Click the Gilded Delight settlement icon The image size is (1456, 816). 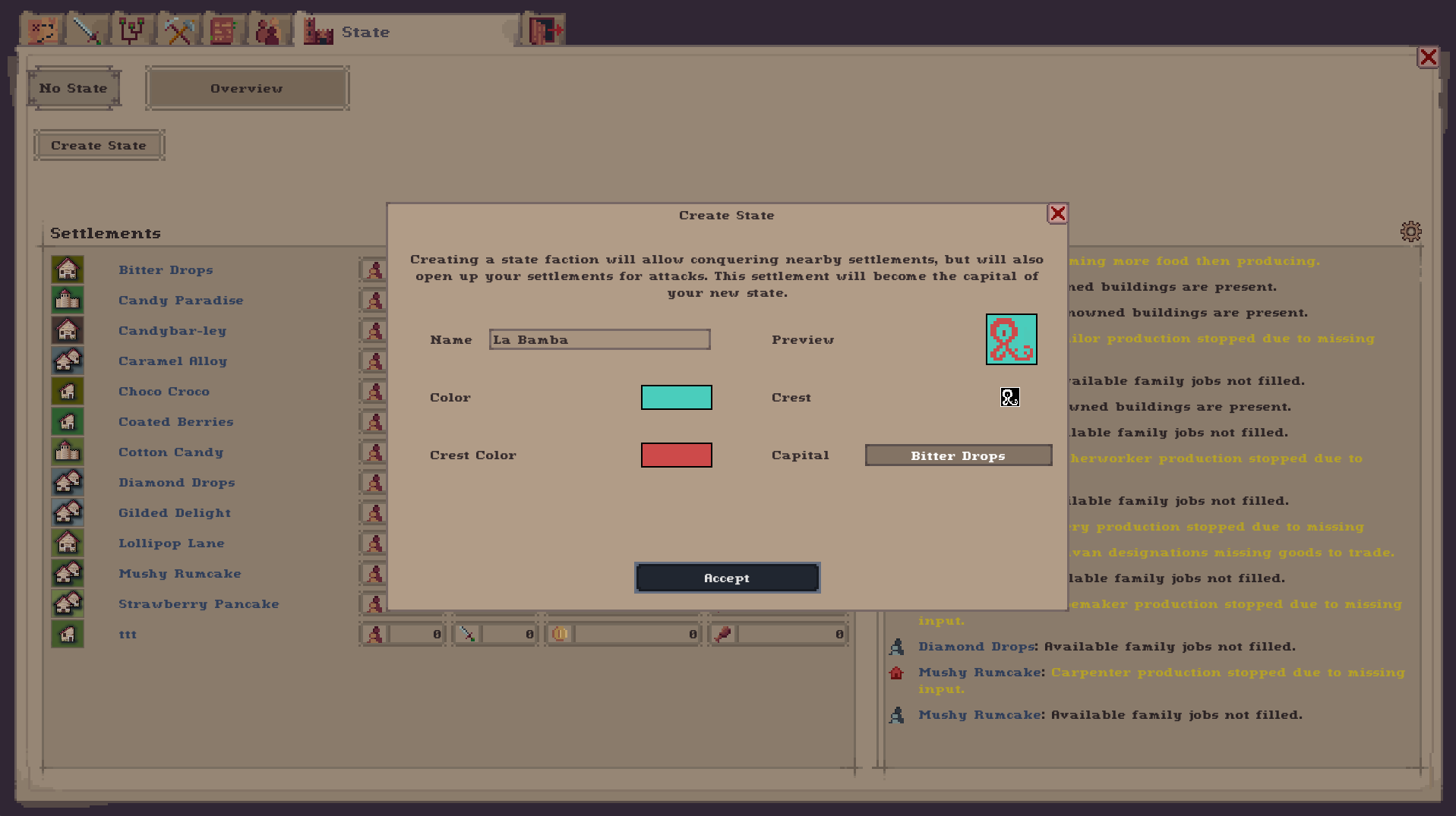pos(68,512)
